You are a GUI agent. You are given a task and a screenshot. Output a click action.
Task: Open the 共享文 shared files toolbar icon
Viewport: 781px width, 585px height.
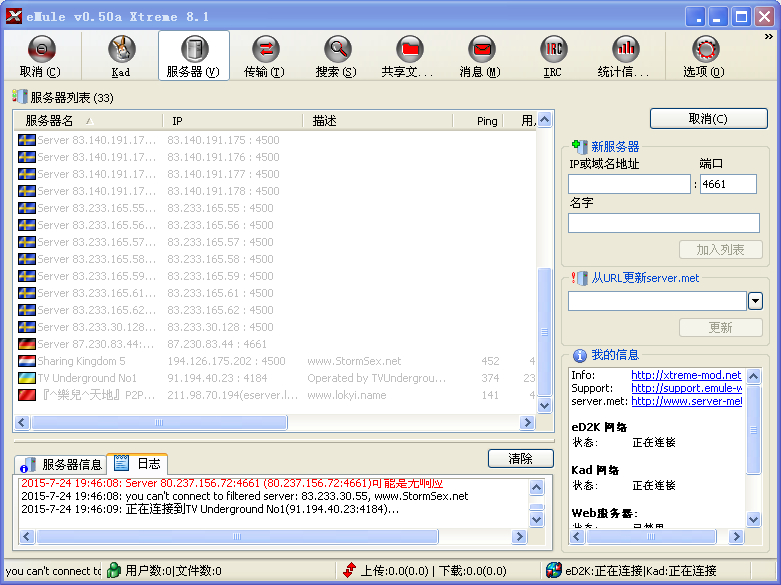409,49
